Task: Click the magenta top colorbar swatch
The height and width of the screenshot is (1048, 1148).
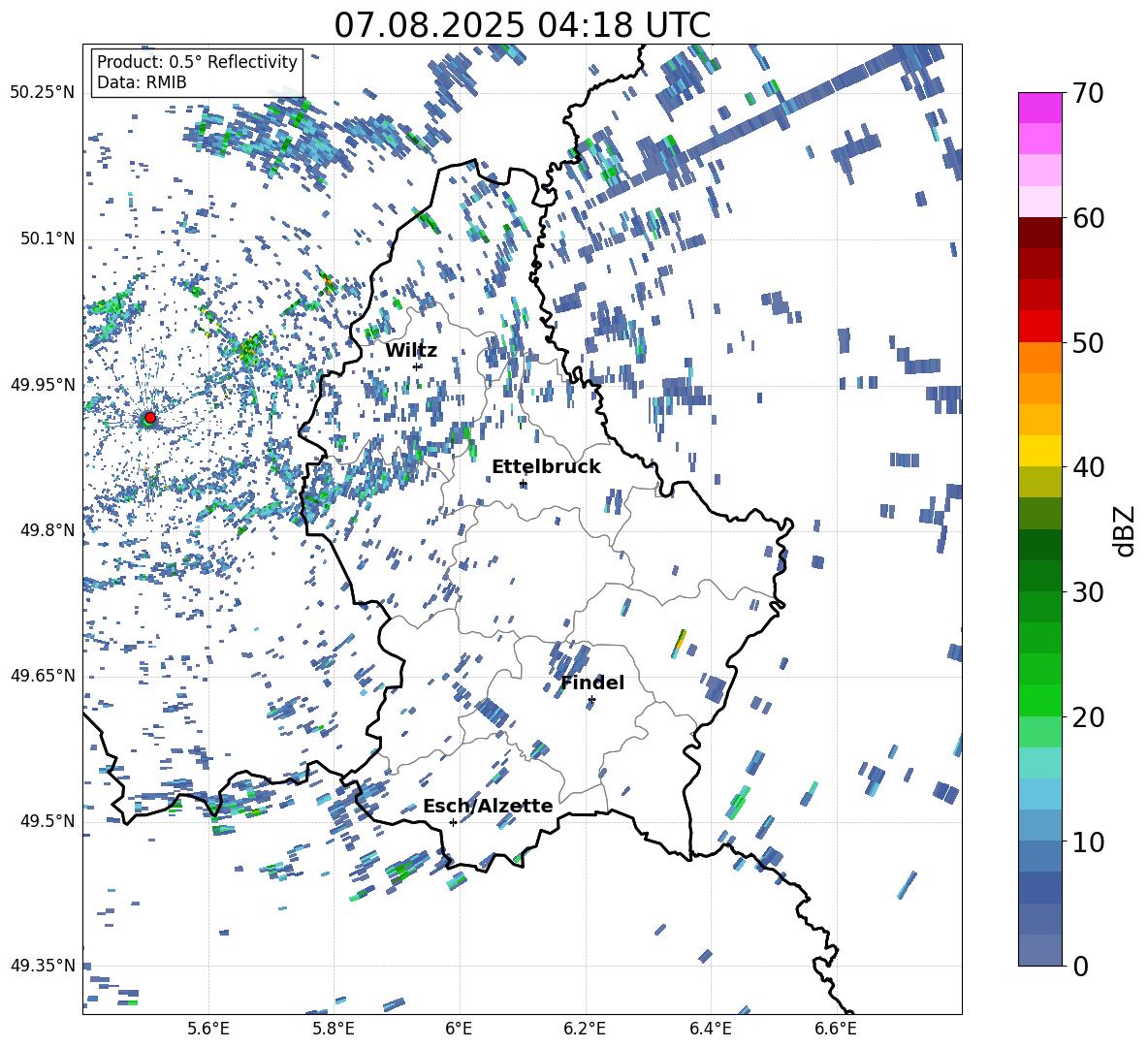Action: (x=1039, y=108)
